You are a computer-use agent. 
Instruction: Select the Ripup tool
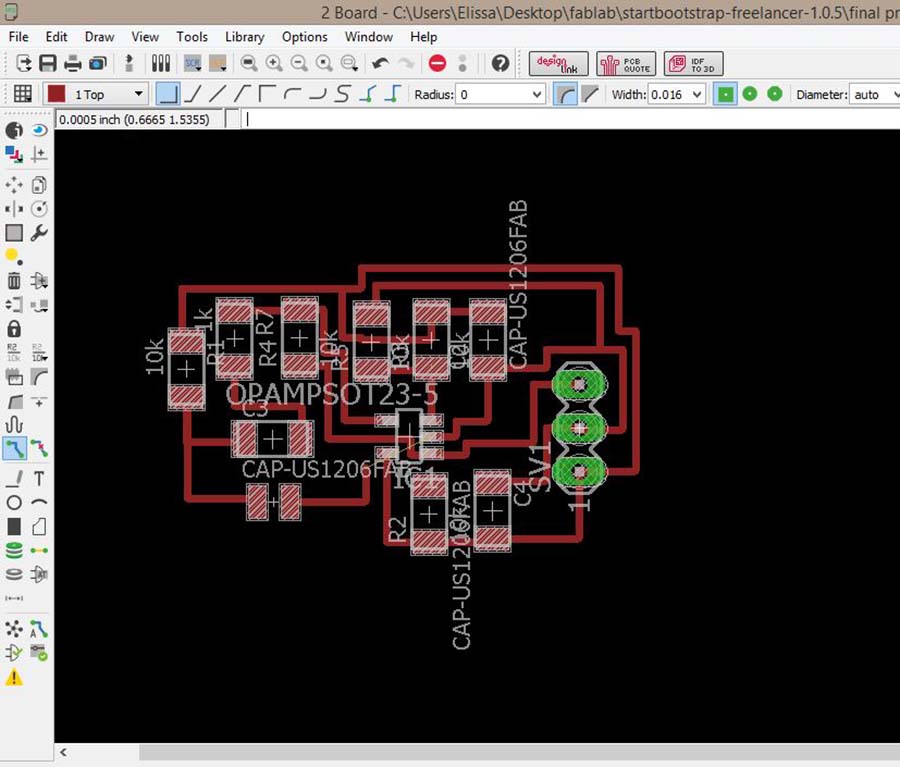[x=39, y=448]
